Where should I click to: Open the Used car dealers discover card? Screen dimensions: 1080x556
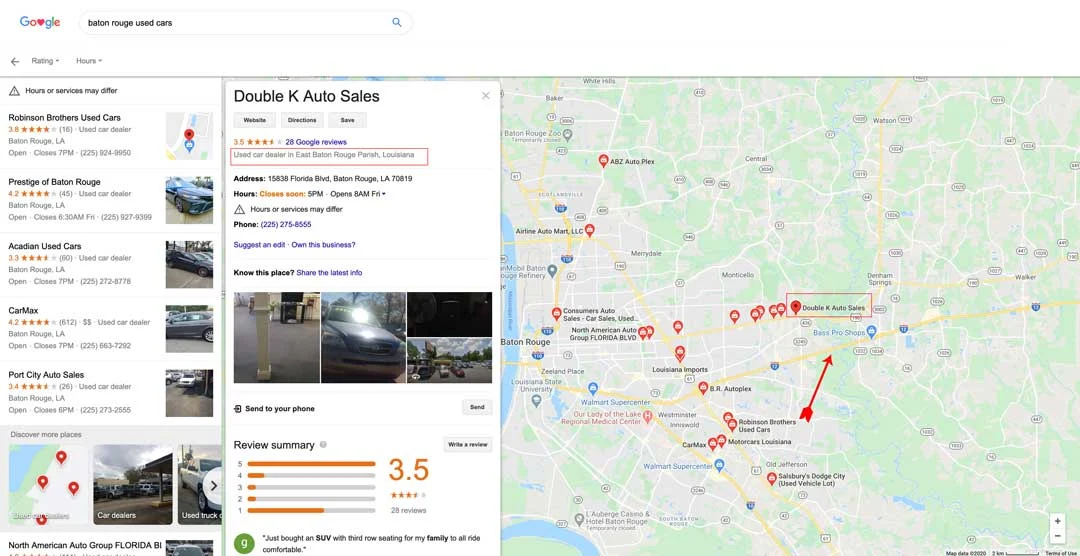point(48,484)
